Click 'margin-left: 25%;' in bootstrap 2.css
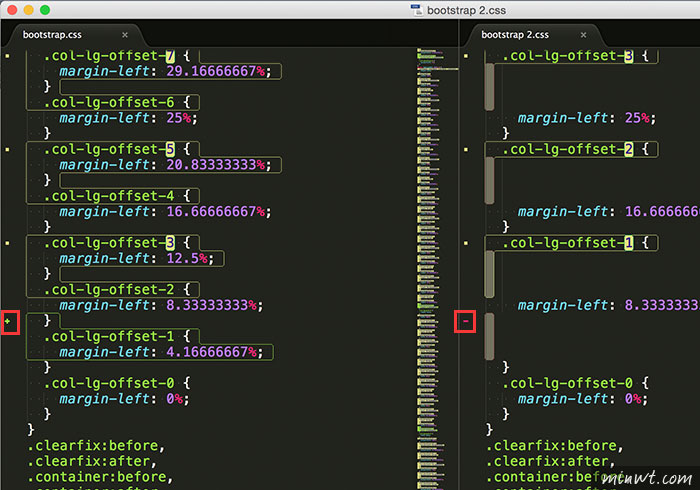 (x=587, y=118)
